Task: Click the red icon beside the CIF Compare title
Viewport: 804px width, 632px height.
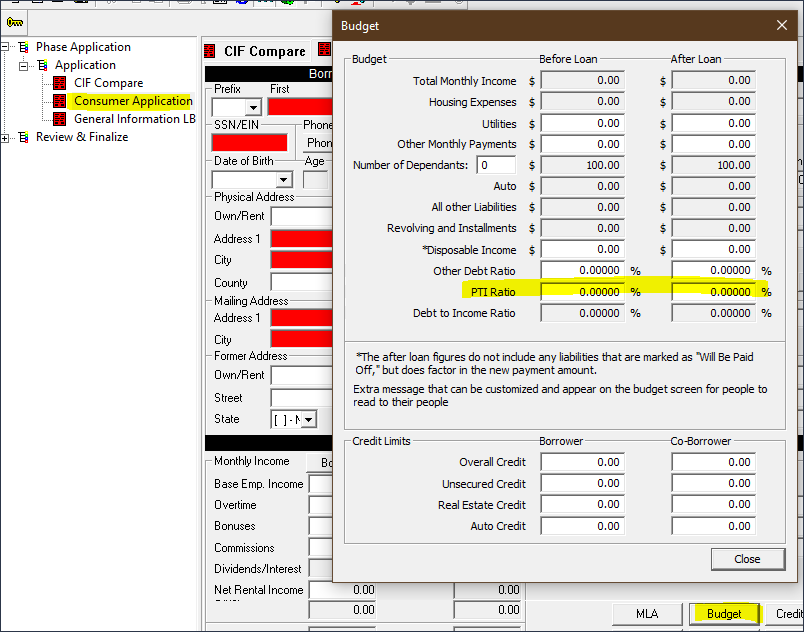Action: coord(210,50)
